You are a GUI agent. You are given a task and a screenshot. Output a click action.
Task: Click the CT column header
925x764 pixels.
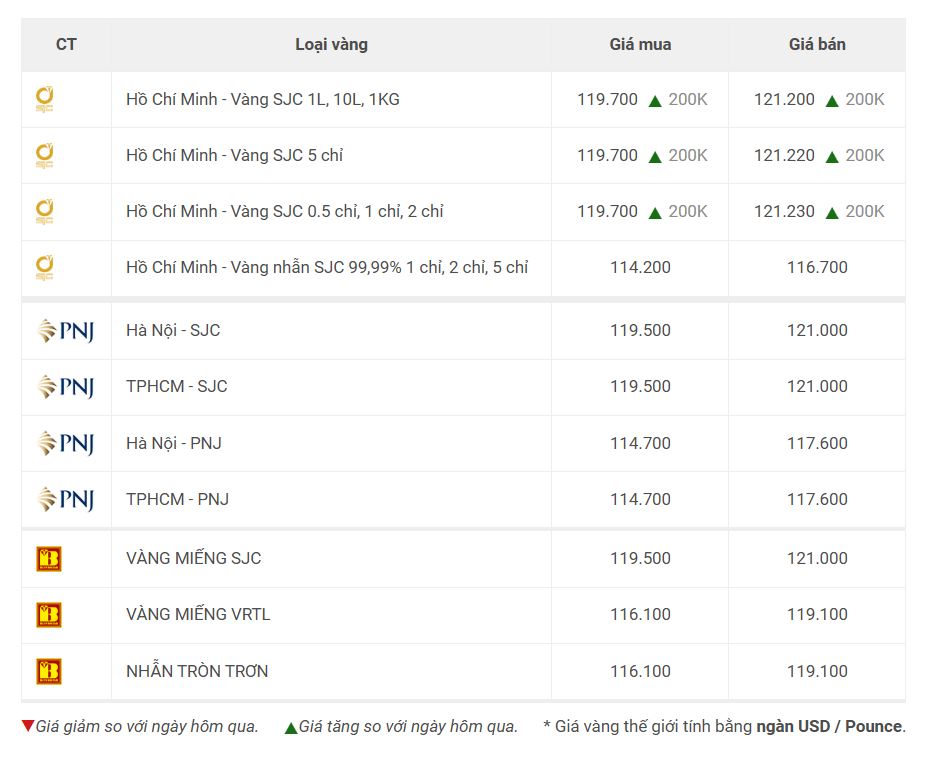pyautogui.click(x=66, y=44)
